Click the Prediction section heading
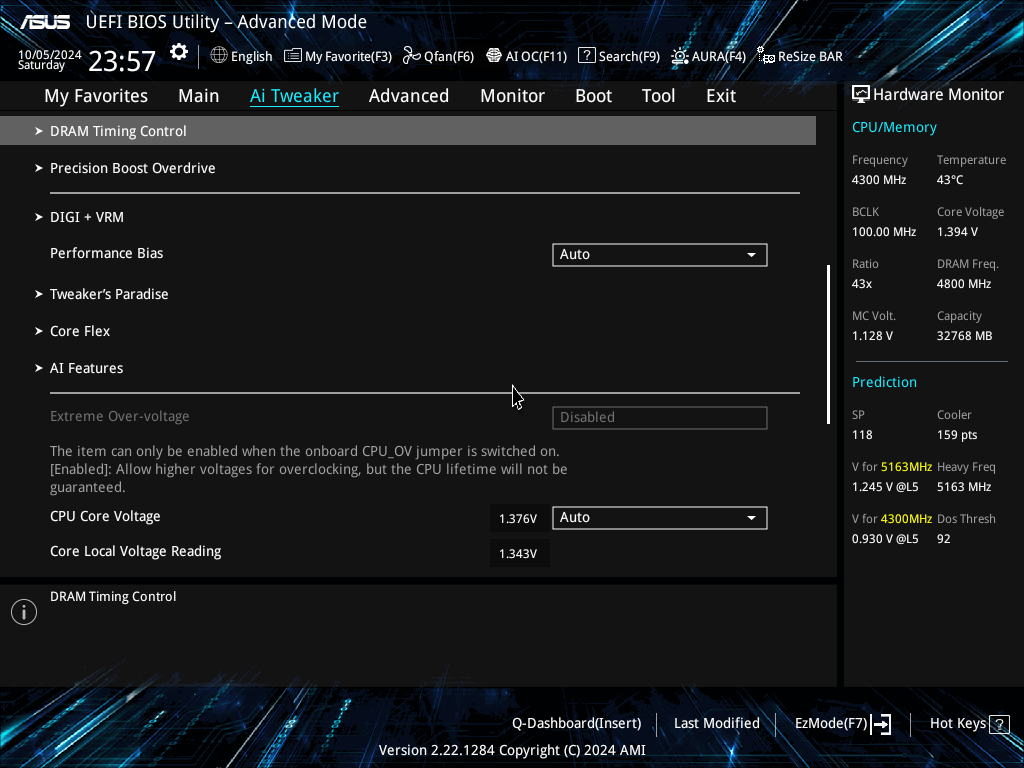This screenshot has width=1024, height=768. [x=884, y=382]
